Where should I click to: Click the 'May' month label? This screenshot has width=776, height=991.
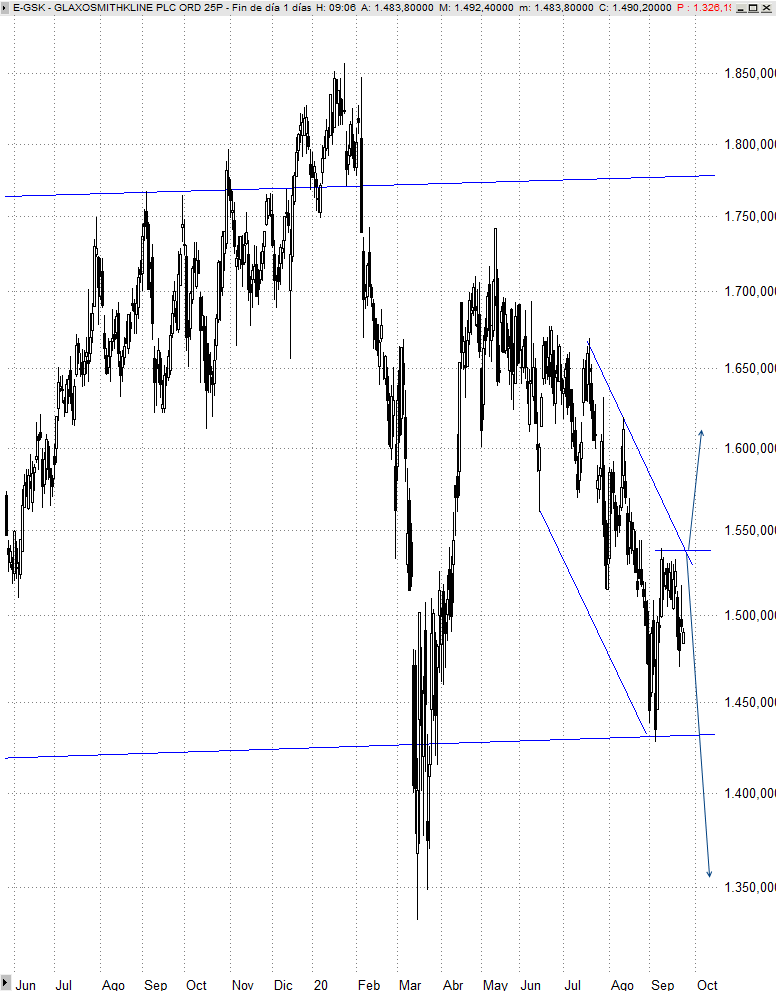pyautogui.click(x=495, y=984)
